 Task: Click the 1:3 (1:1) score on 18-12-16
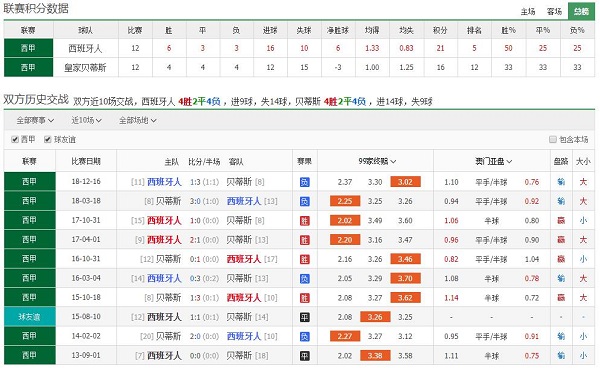click(x=204, y=182)
